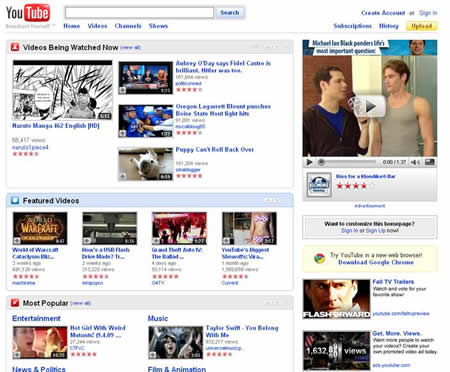The image size is (450, 372).
Task: Open the Videos tab
Action: click(97, 26)
